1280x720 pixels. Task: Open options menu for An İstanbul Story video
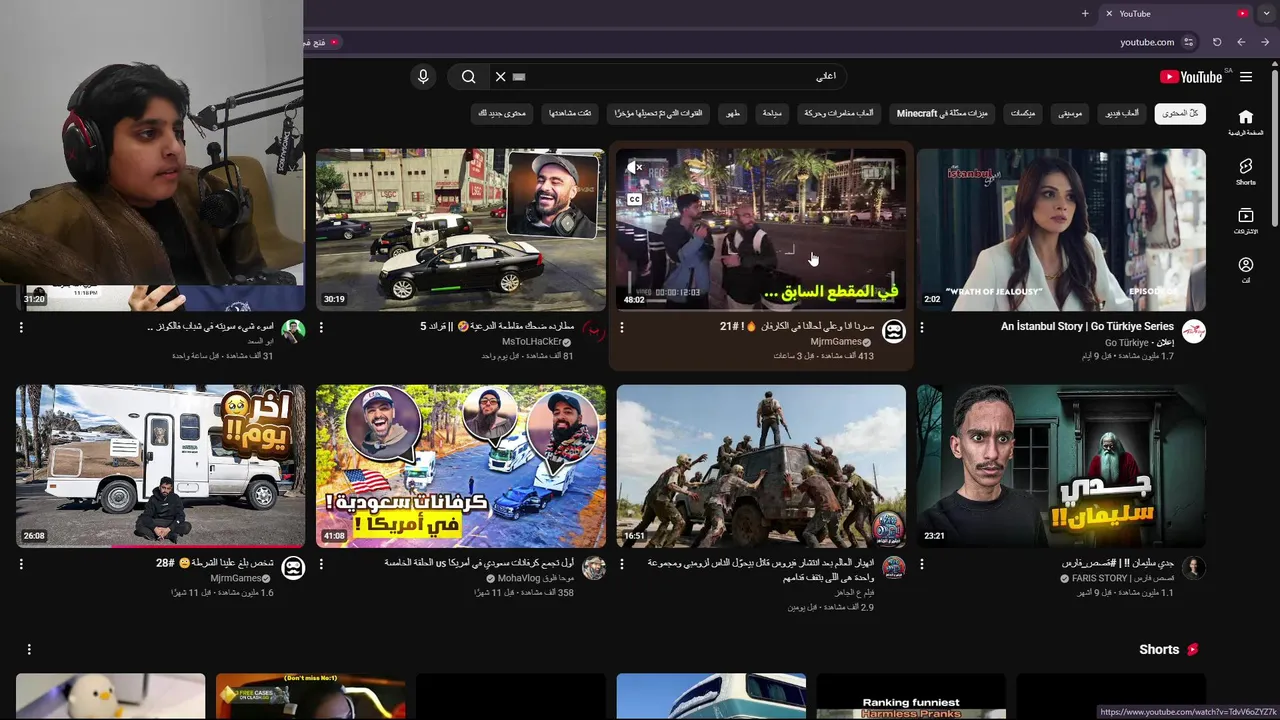921,327
